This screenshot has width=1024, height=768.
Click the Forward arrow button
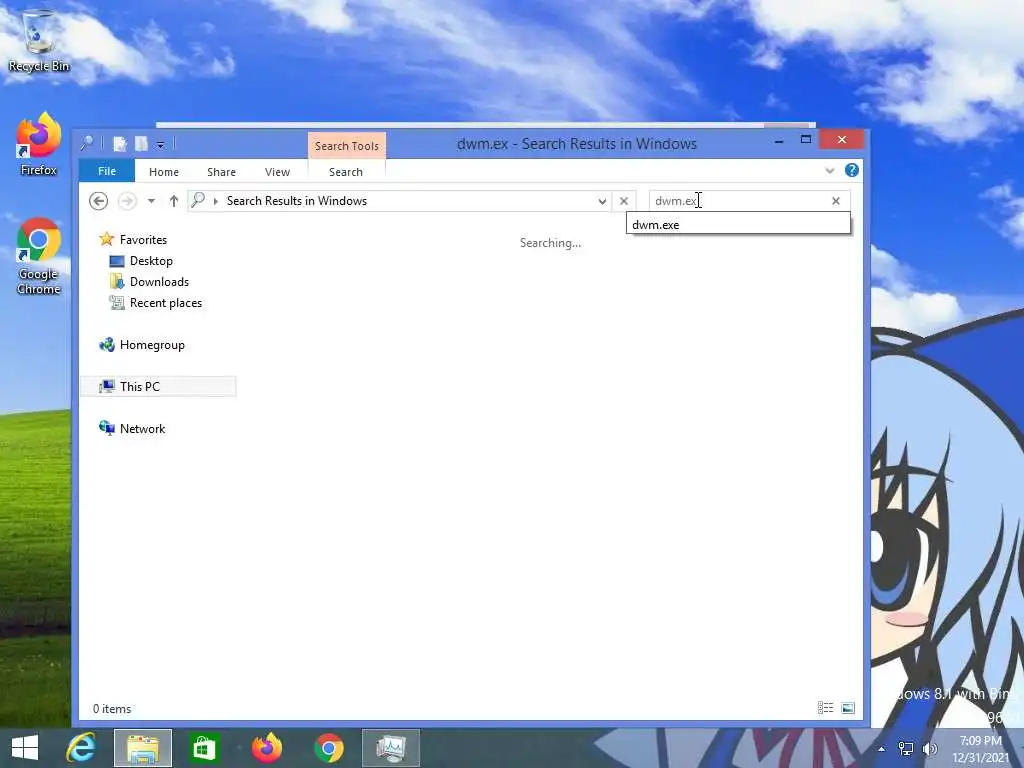(127, 200)
